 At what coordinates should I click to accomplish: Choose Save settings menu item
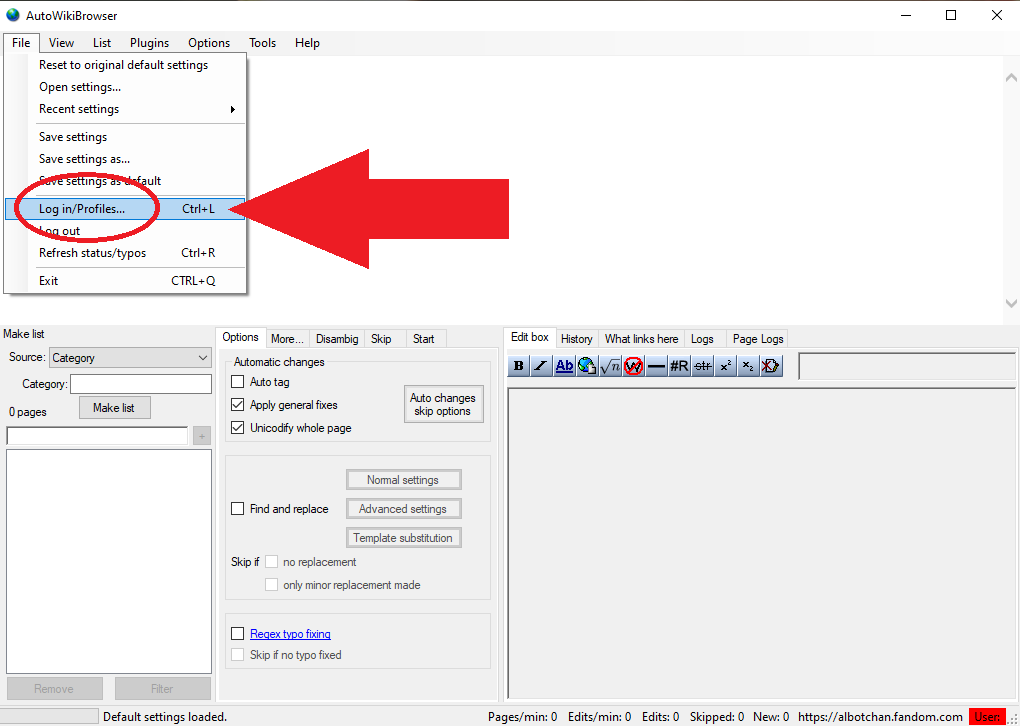coord(125,137)
